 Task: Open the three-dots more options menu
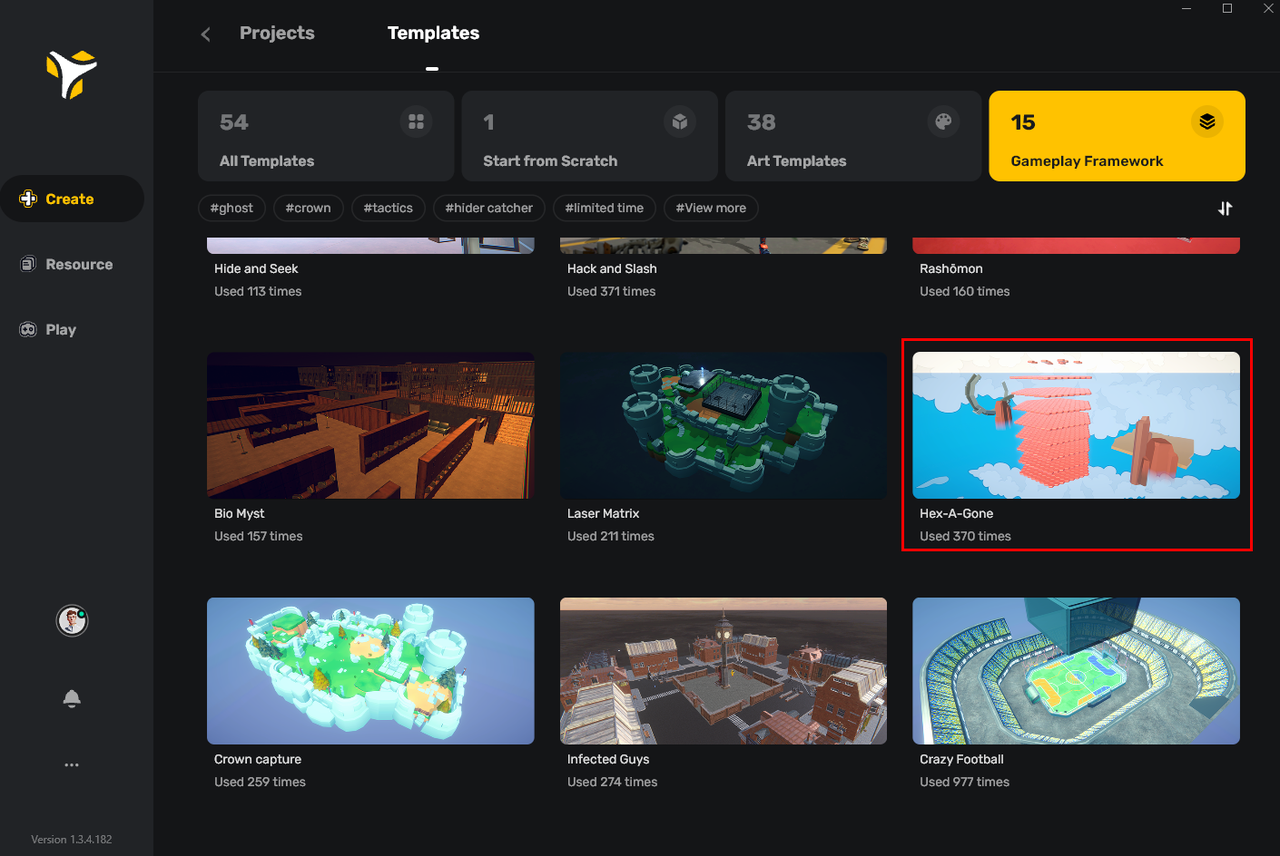[x=71, y=765]
